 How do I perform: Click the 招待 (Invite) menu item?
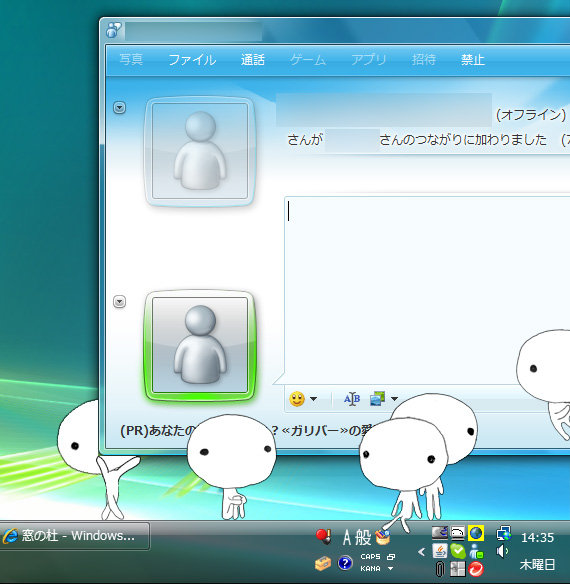424,60
